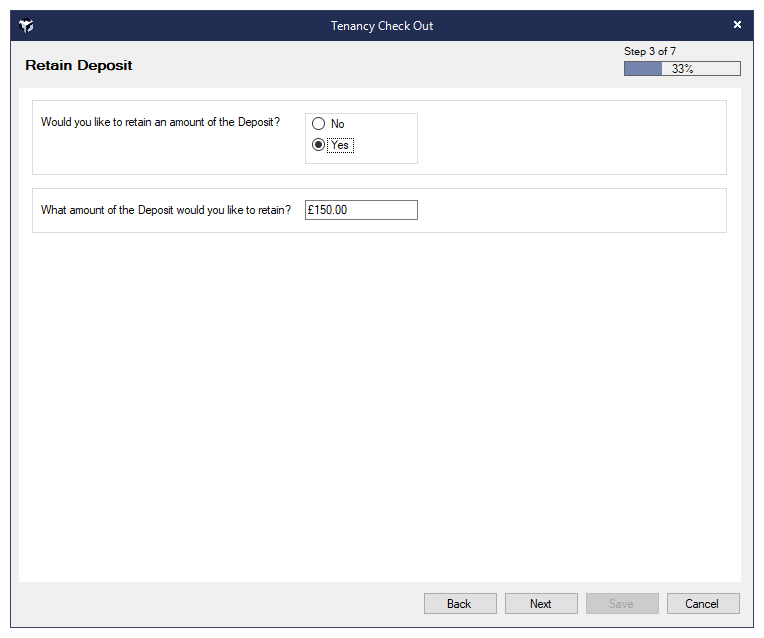Screen dimensions: 764x638
Task: Click the 33% progress bar
Action: pyautogui.click(x=682, y=69)
